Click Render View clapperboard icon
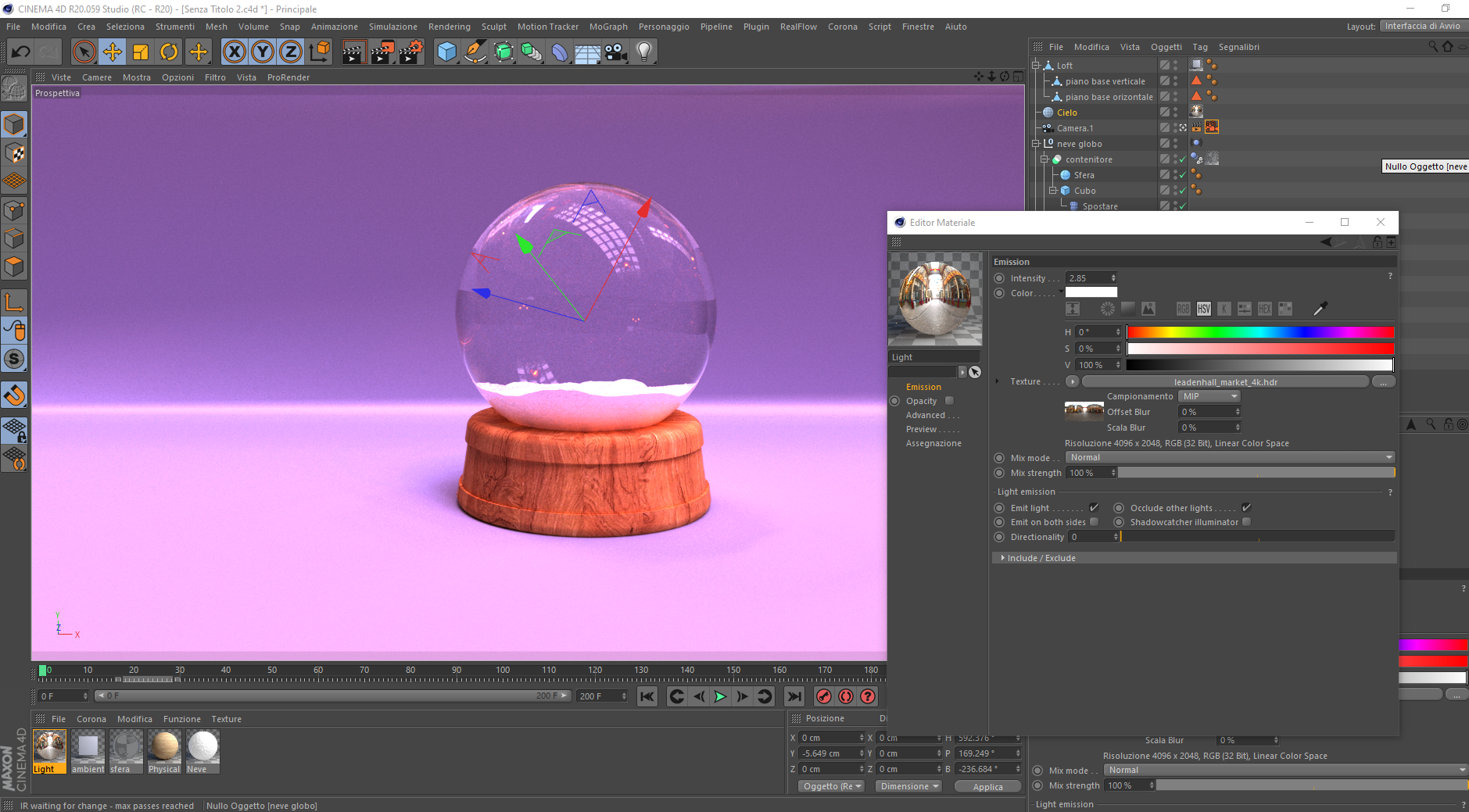Screen dimensions: 1469x812 tap(353, 52)
